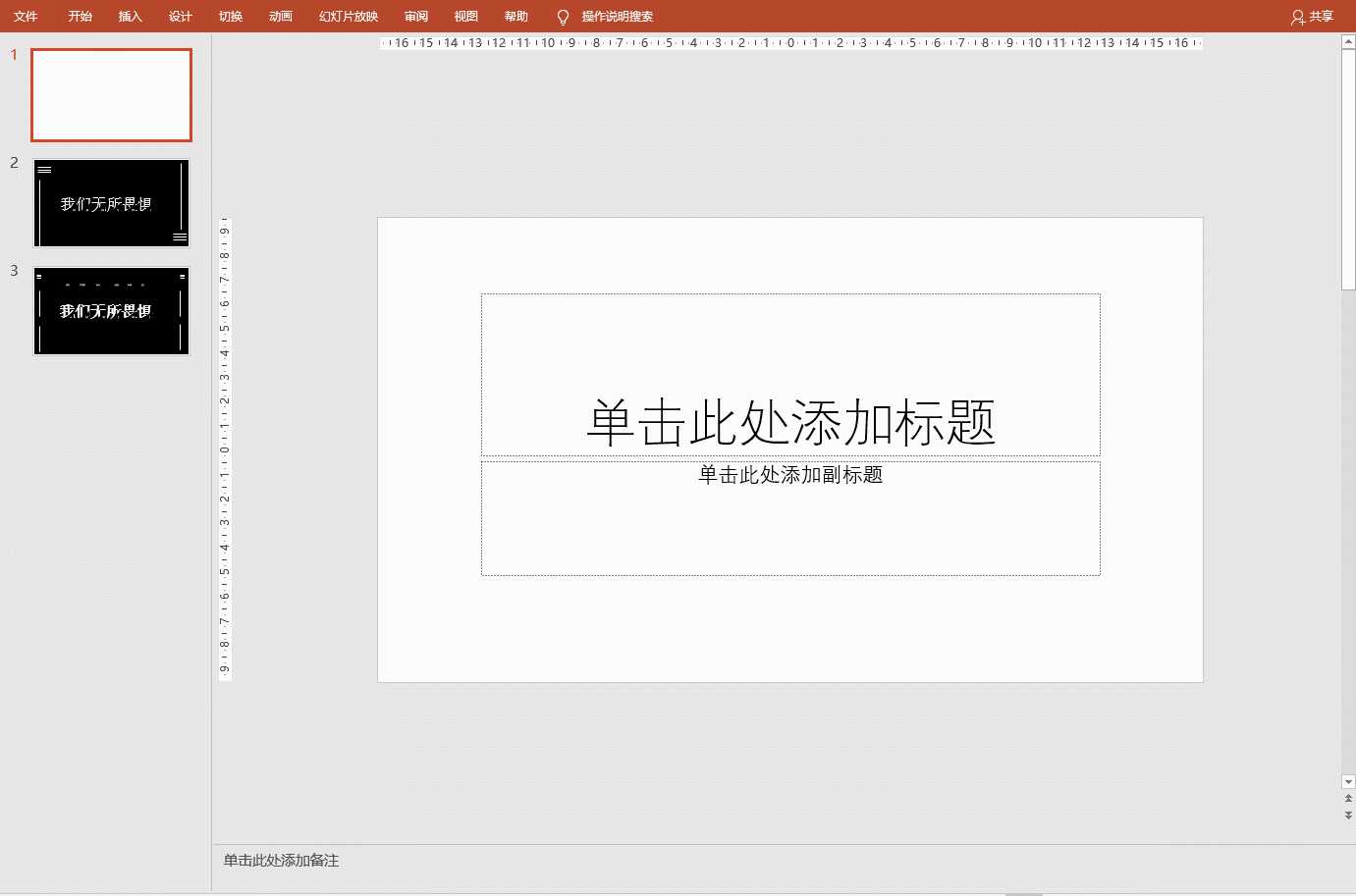The width and height of the screenshot is (1356, 896).
Task: Click the previous slide double-arrow button
Action: (1348, 800)
